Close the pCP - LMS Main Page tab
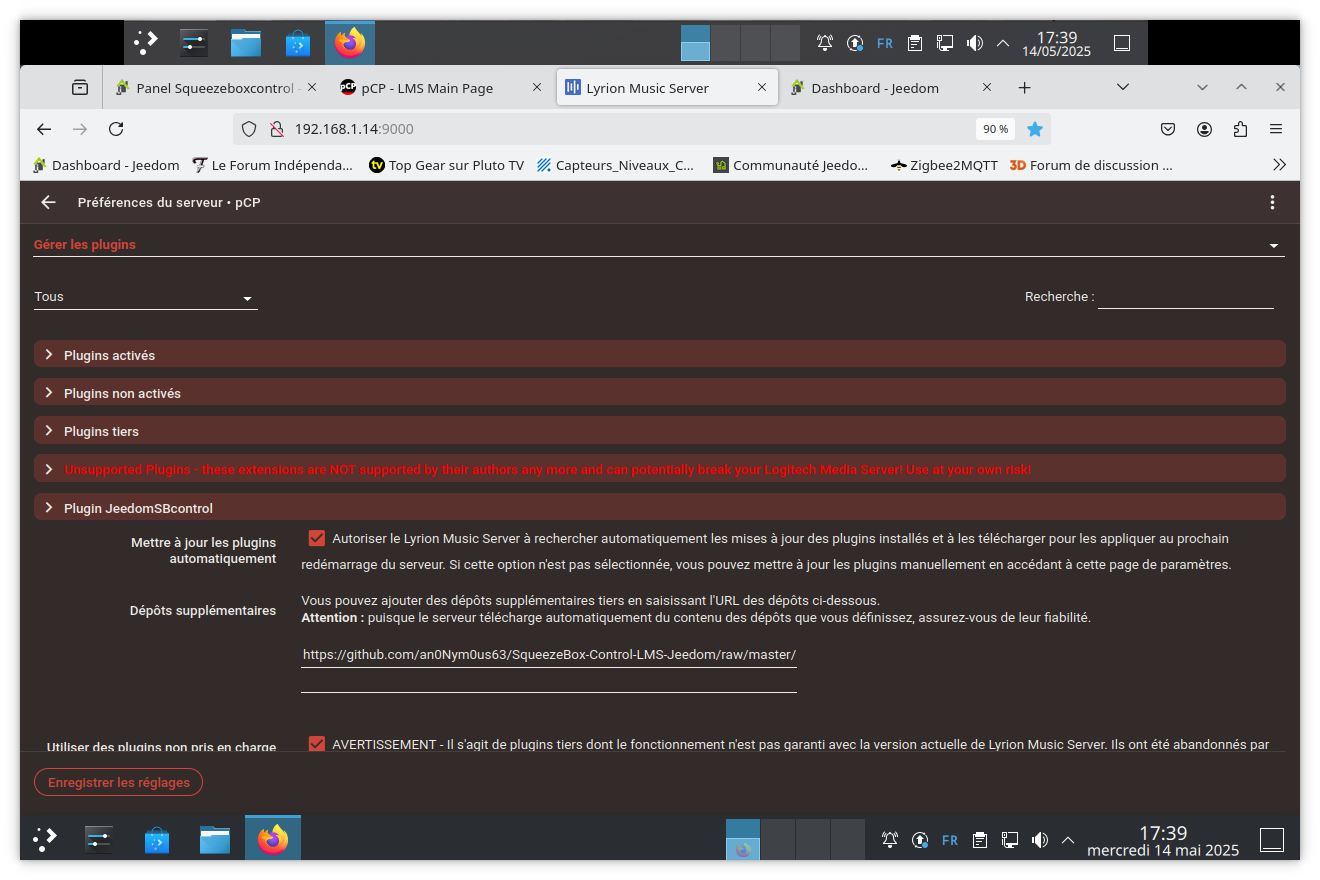 coord(537,88)
